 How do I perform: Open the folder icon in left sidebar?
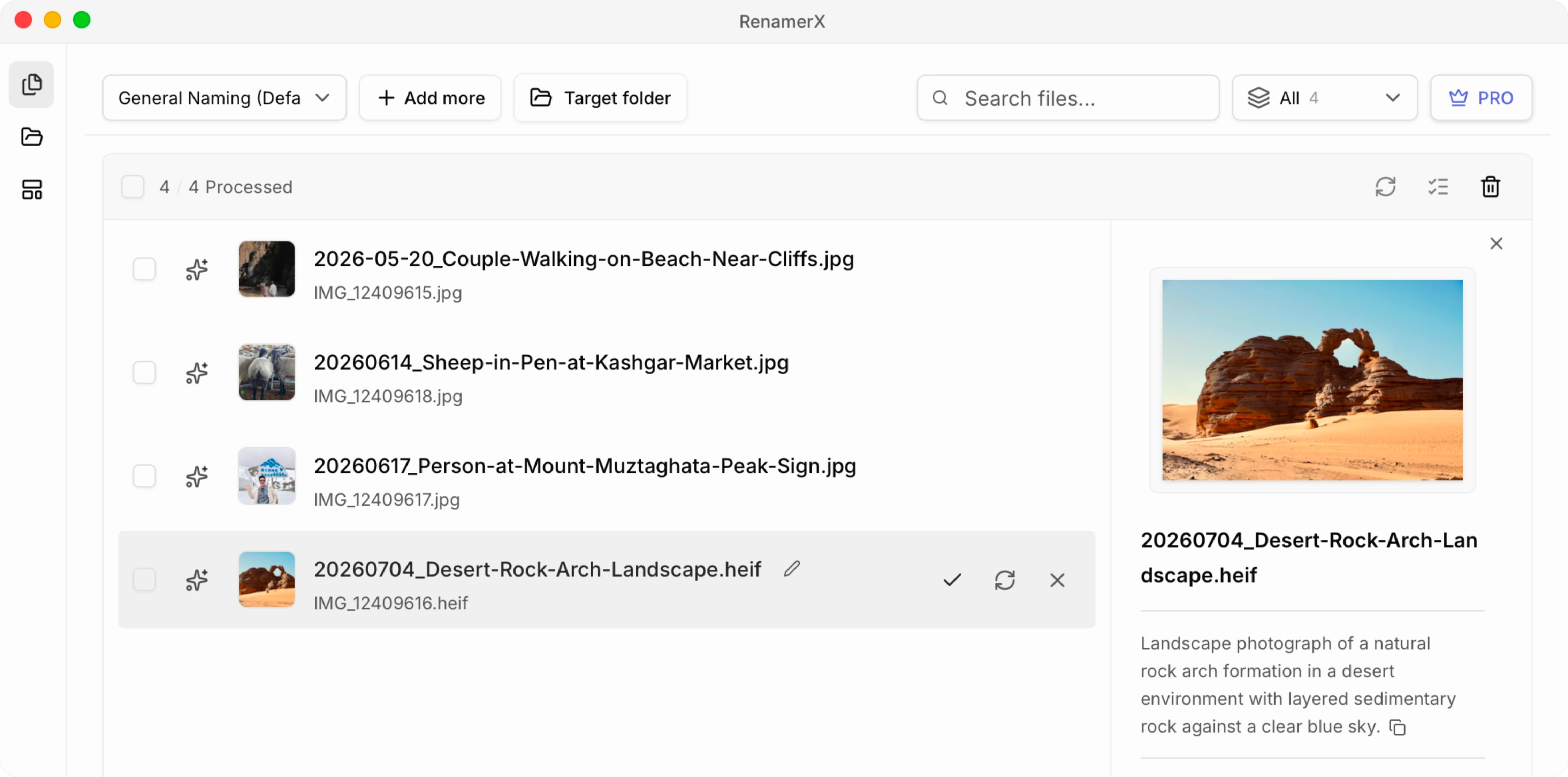point(32,137)
